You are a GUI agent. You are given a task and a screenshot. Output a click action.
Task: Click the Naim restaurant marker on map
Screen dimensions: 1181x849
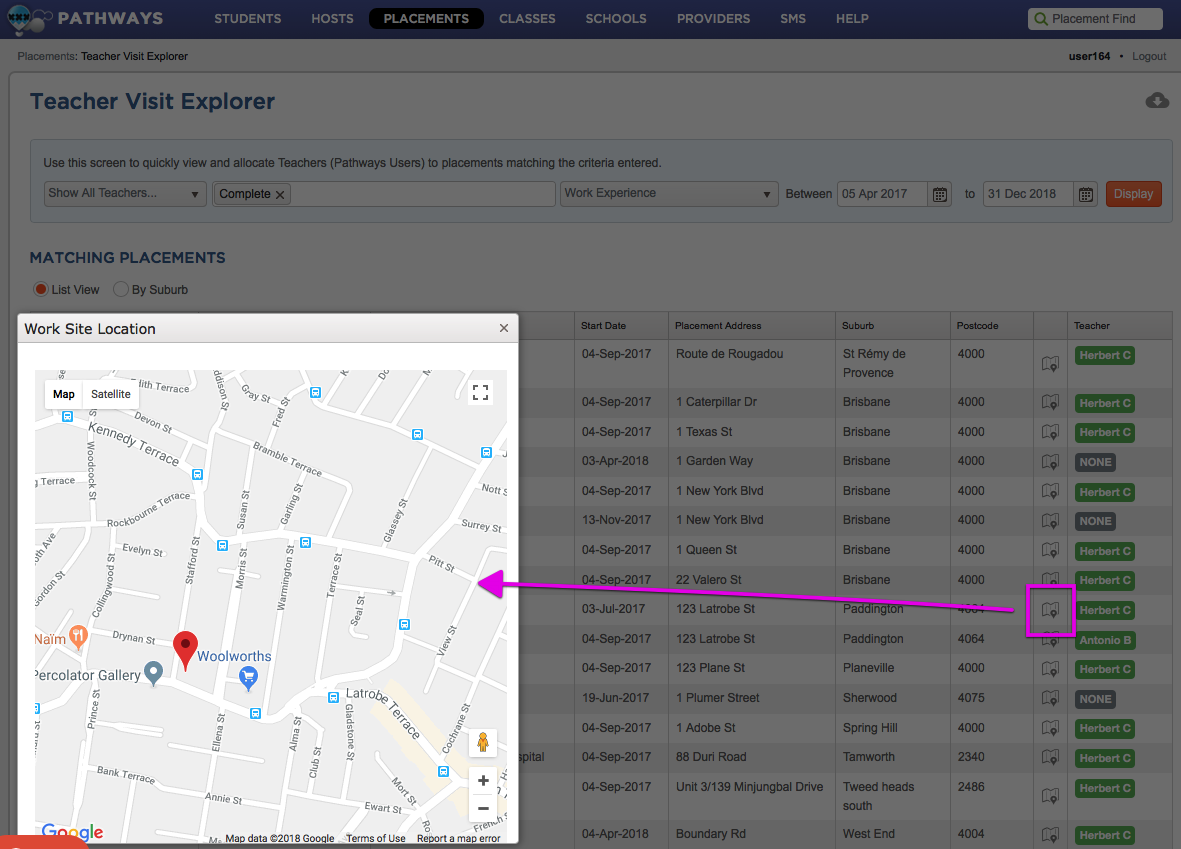[78, 637]
